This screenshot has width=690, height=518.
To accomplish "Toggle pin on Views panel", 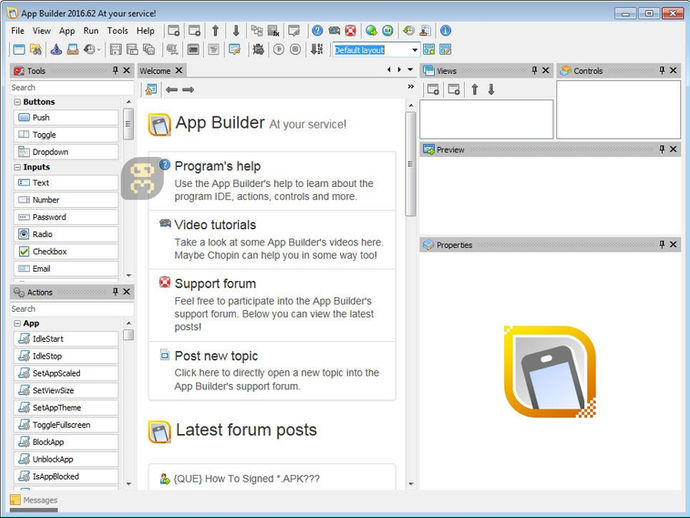I will click(x=534, y=70).
